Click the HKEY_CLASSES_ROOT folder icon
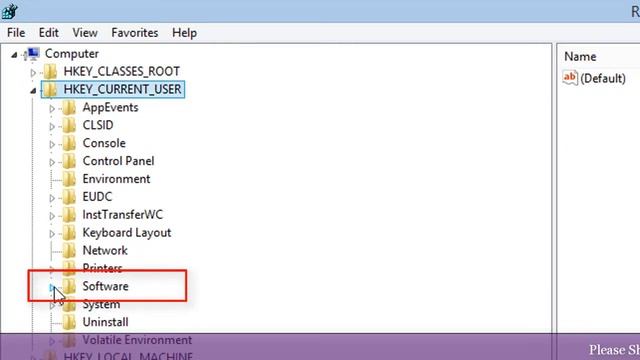 point(51,72)
